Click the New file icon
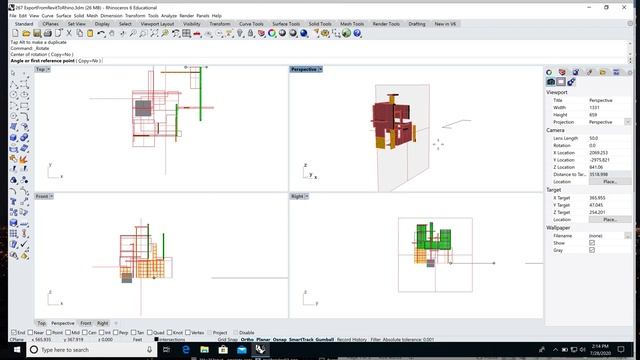 coord(16,33)
